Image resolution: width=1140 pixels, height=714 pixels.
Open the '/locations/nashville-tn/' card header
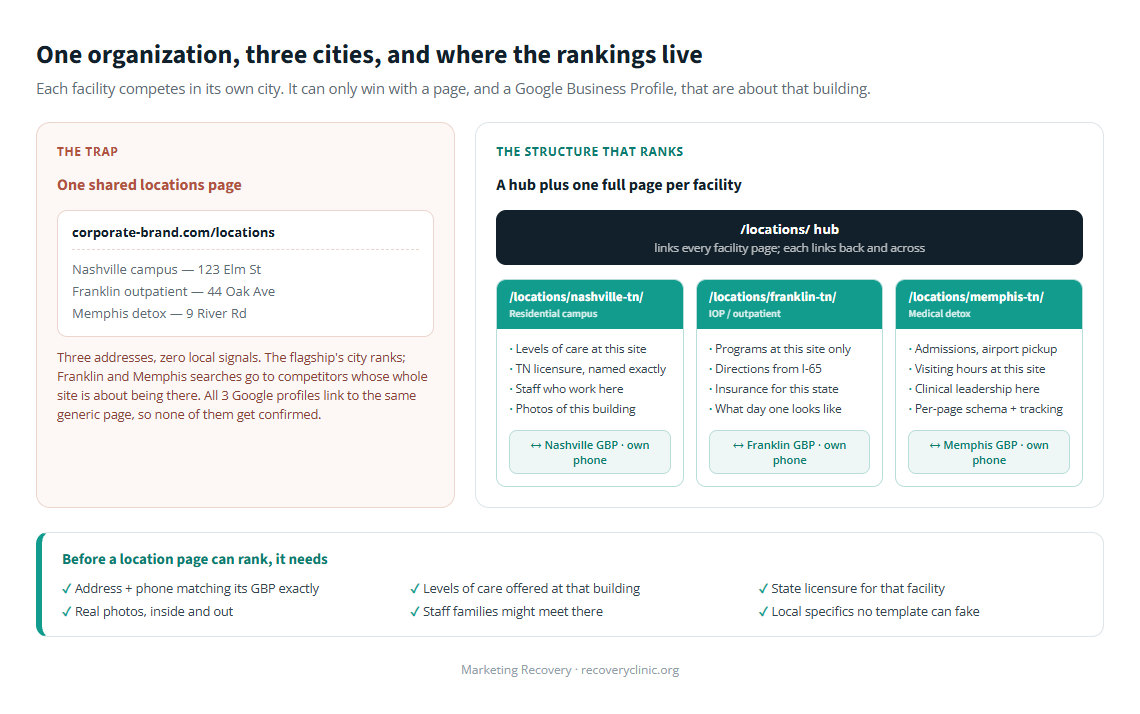click(x=590, y=304)
